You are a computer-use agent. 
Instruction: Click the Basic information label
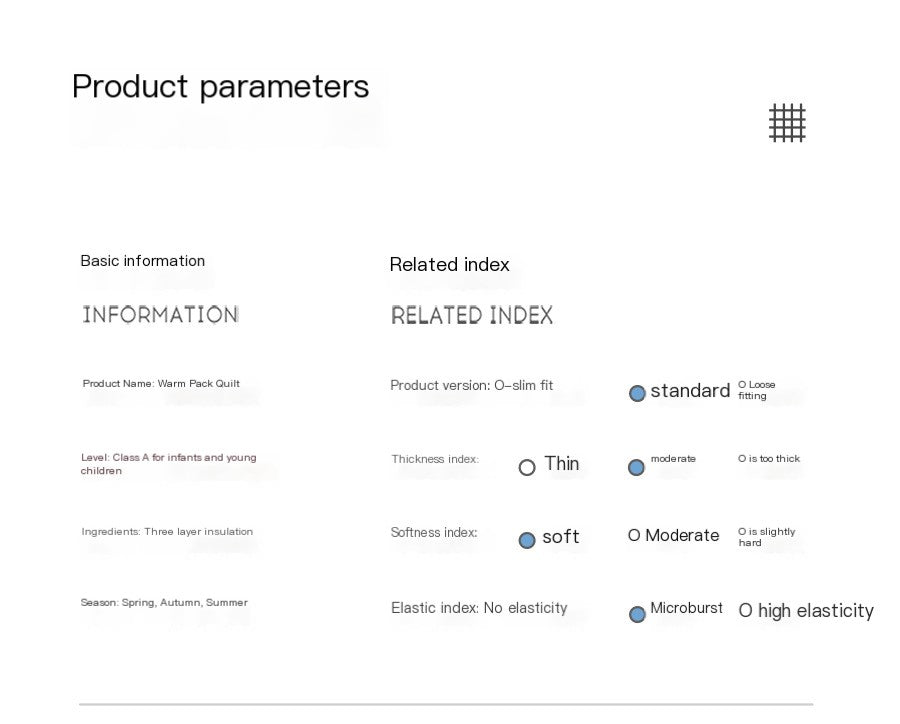point(142,261)
